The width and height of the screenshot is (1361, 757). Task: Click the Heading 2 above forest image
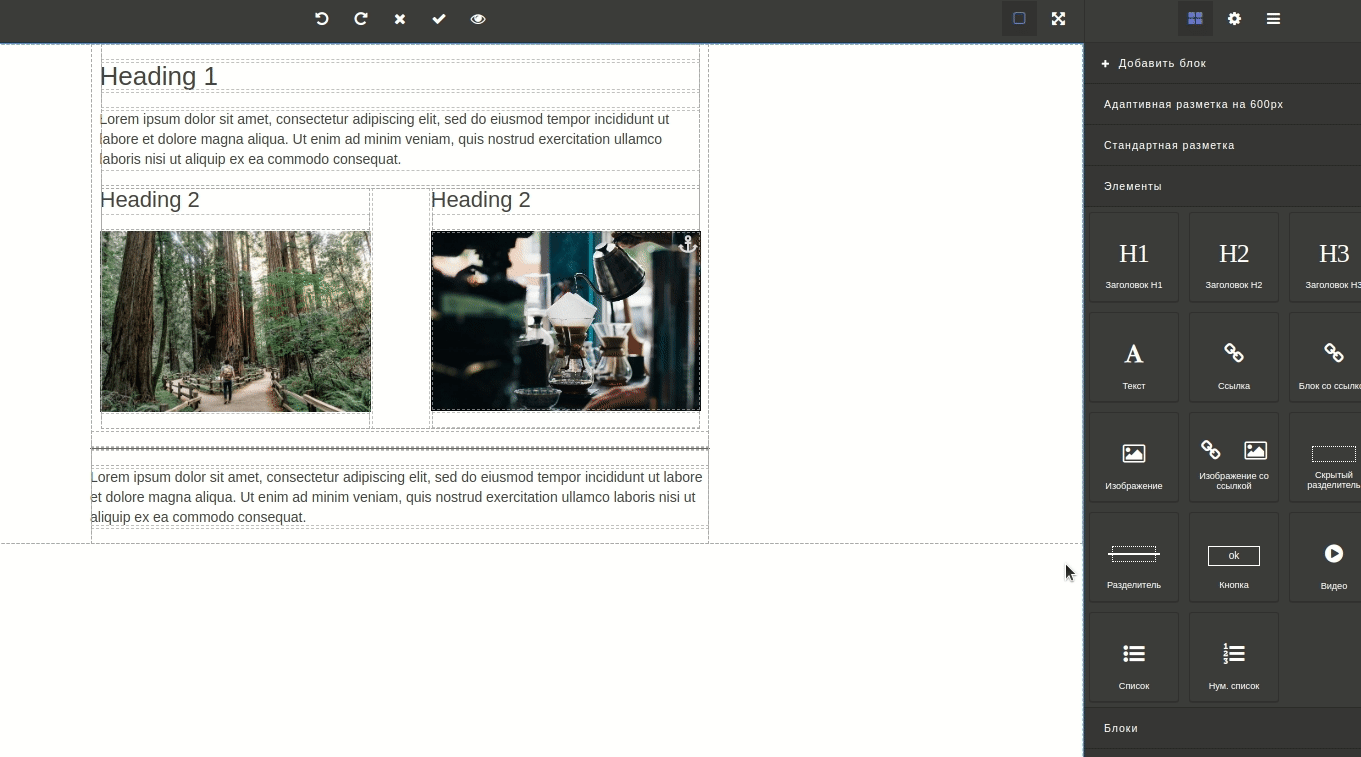click(150, 200)
